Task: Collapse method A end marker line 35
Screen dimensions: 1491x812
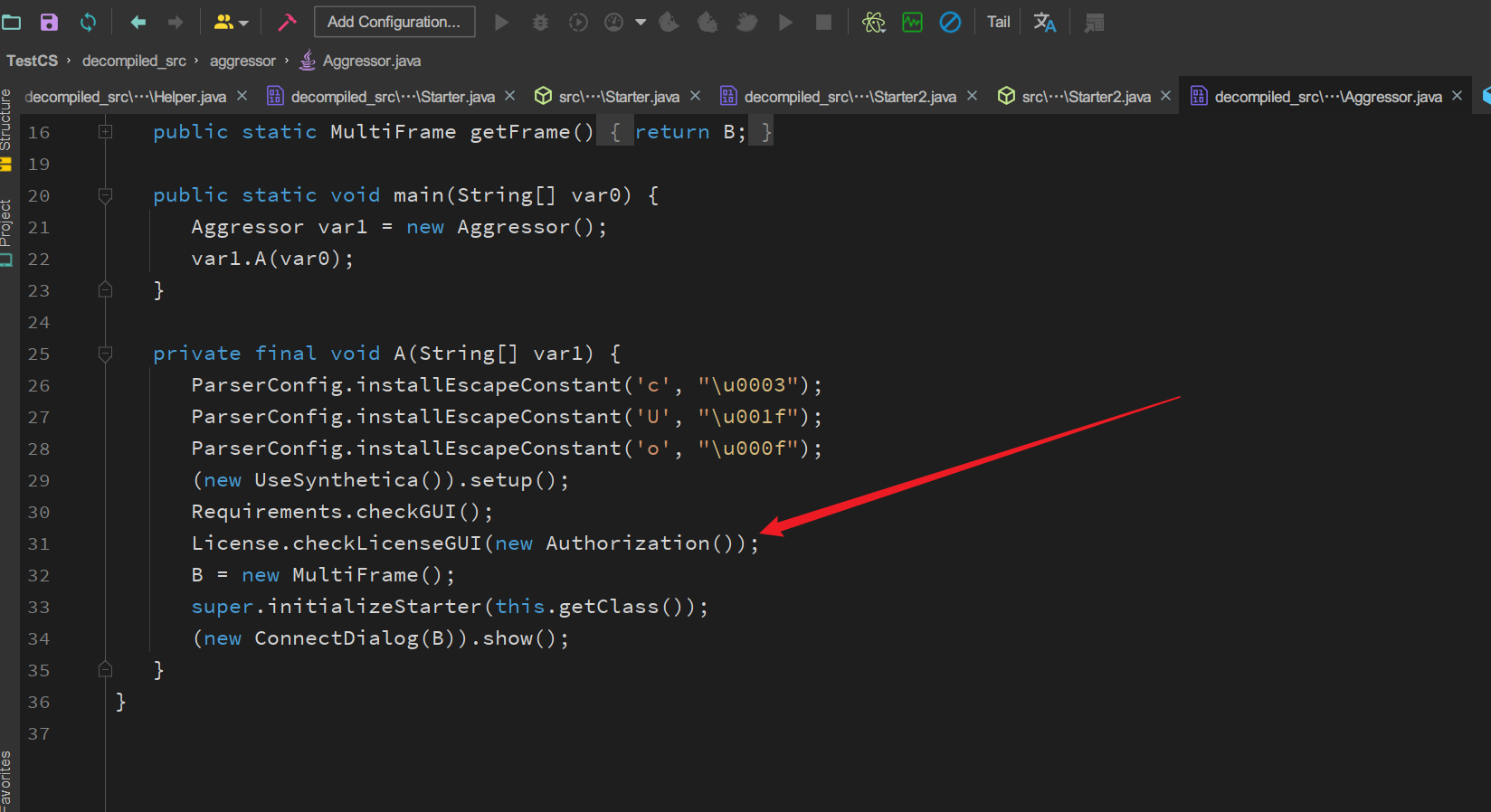Action: tap(105, 670)
